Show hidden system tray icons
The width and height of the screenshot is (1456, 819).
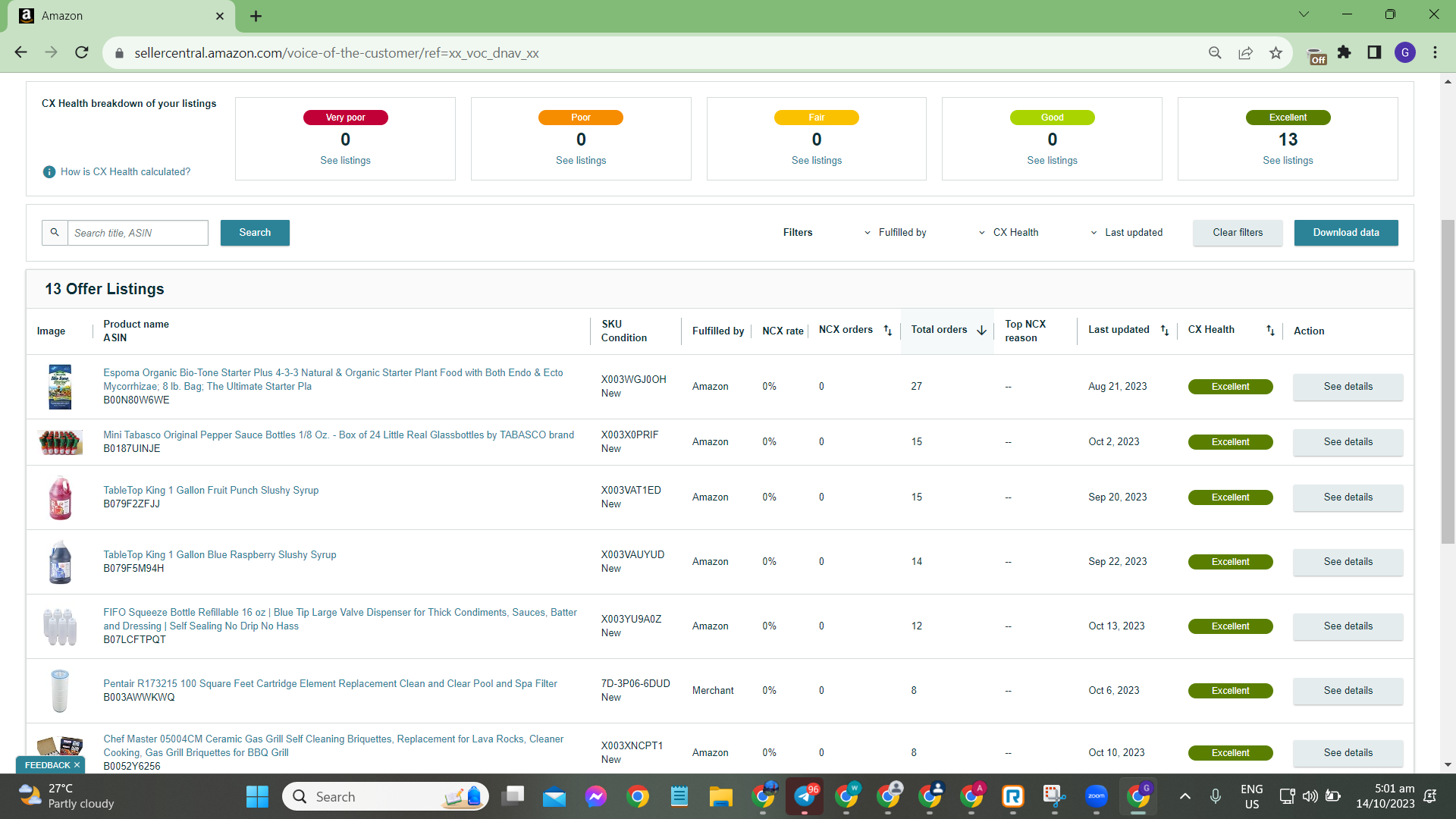[x=1185, y=796]
